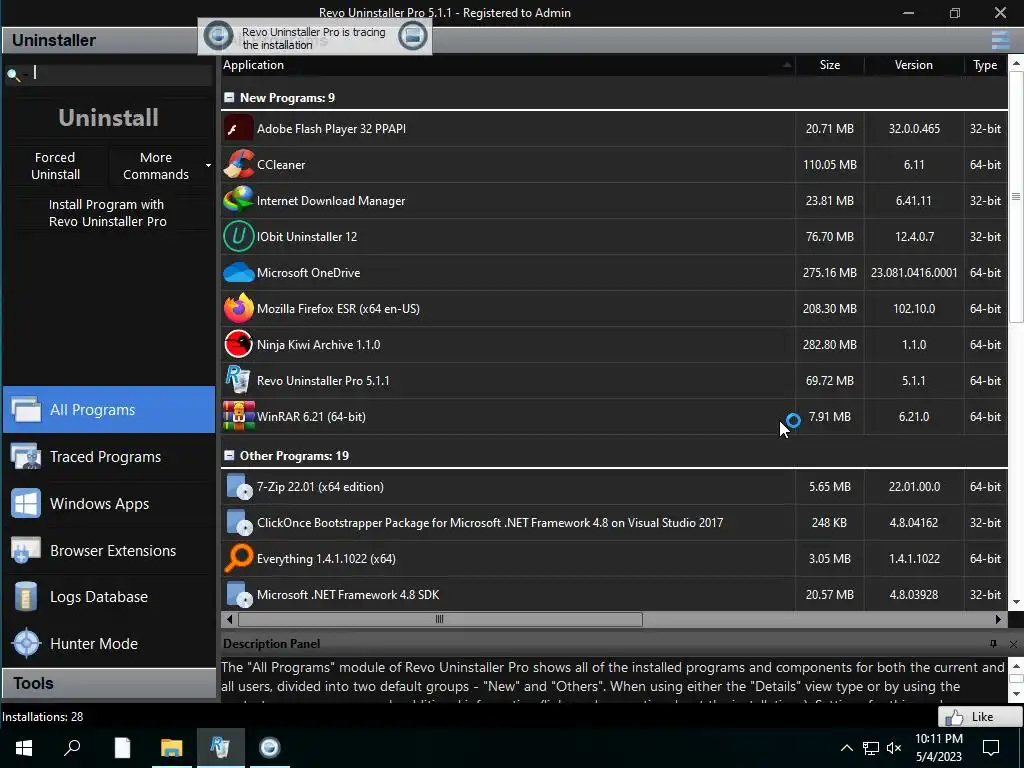Focus the program search field
This screenshot has height=768, width=1024.
click(x=121, y=73)
